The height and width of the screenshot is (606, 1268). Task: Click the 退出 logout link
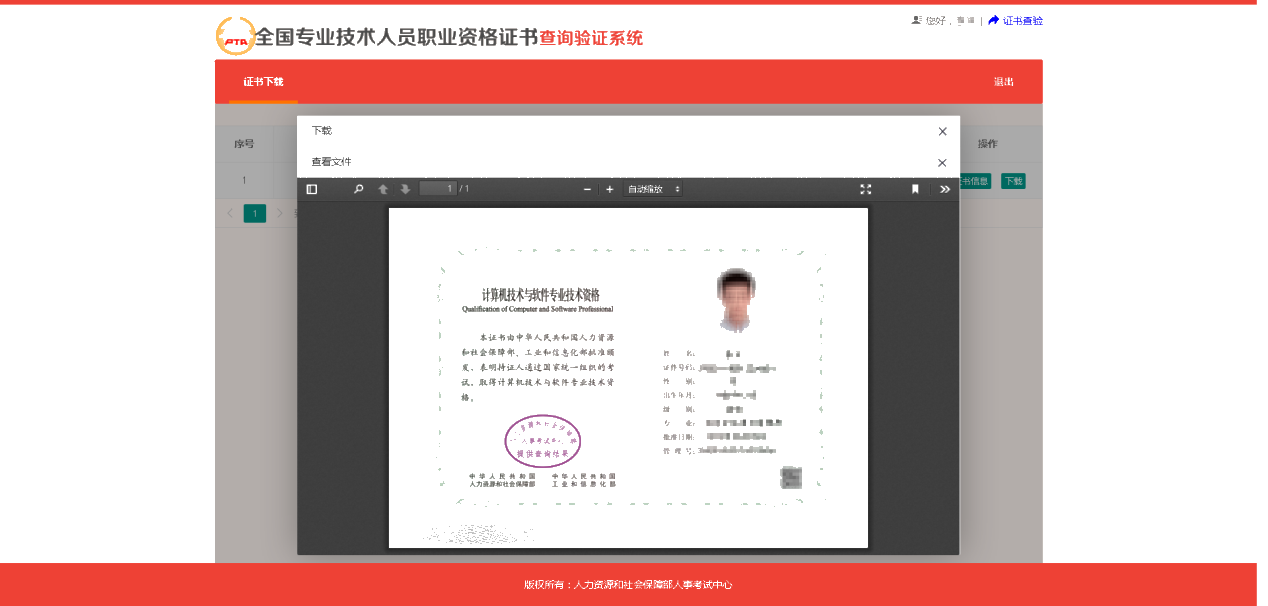1003,82
